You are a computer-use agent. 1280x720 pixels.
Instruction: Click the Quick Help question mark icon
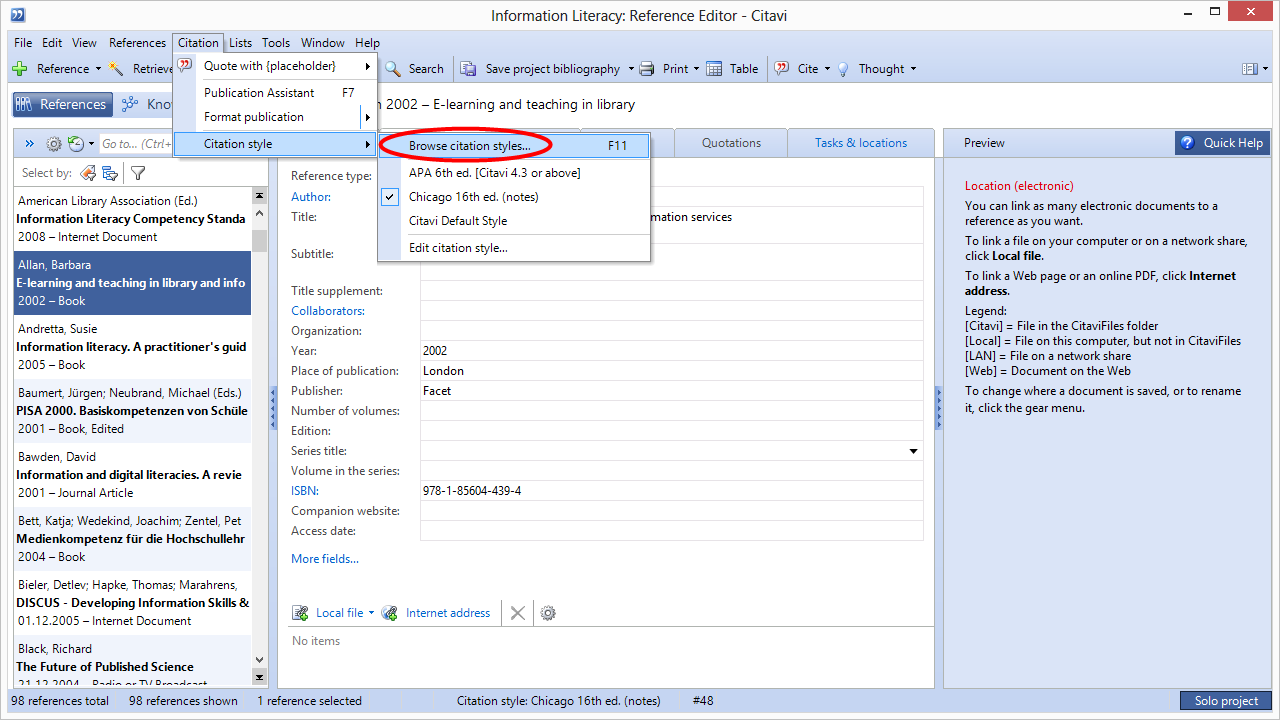[x=1187, y=143]
